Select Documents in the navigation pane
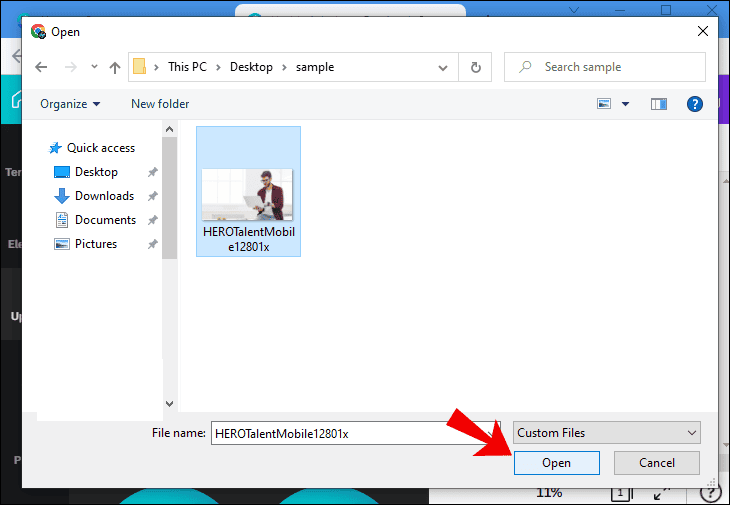This screenshot has width=730, height=505. pyautogui.click(x=105, y=220)
